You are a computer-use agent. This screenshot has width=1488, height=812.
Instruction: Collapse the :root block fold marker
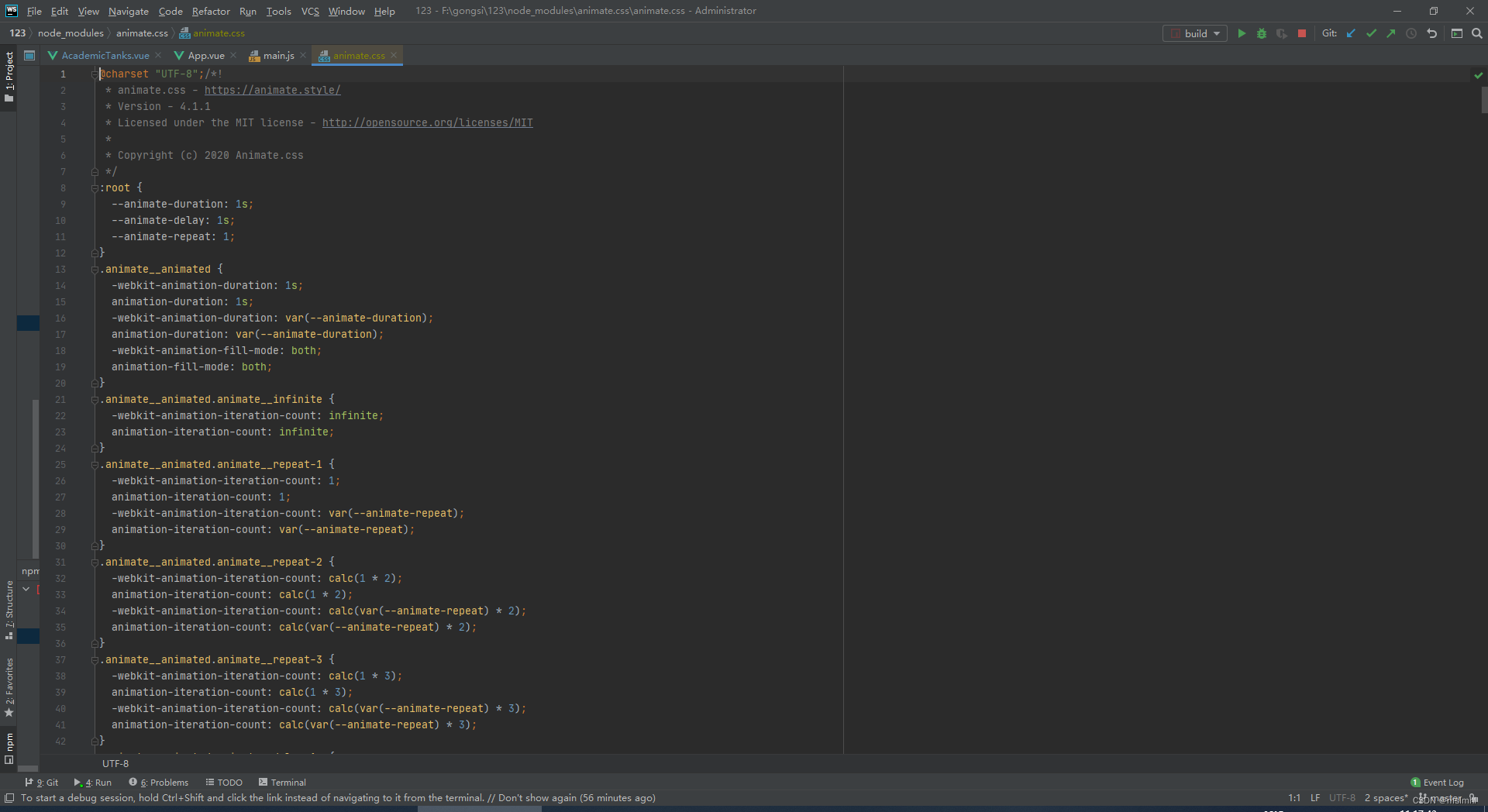coord(95,188)
